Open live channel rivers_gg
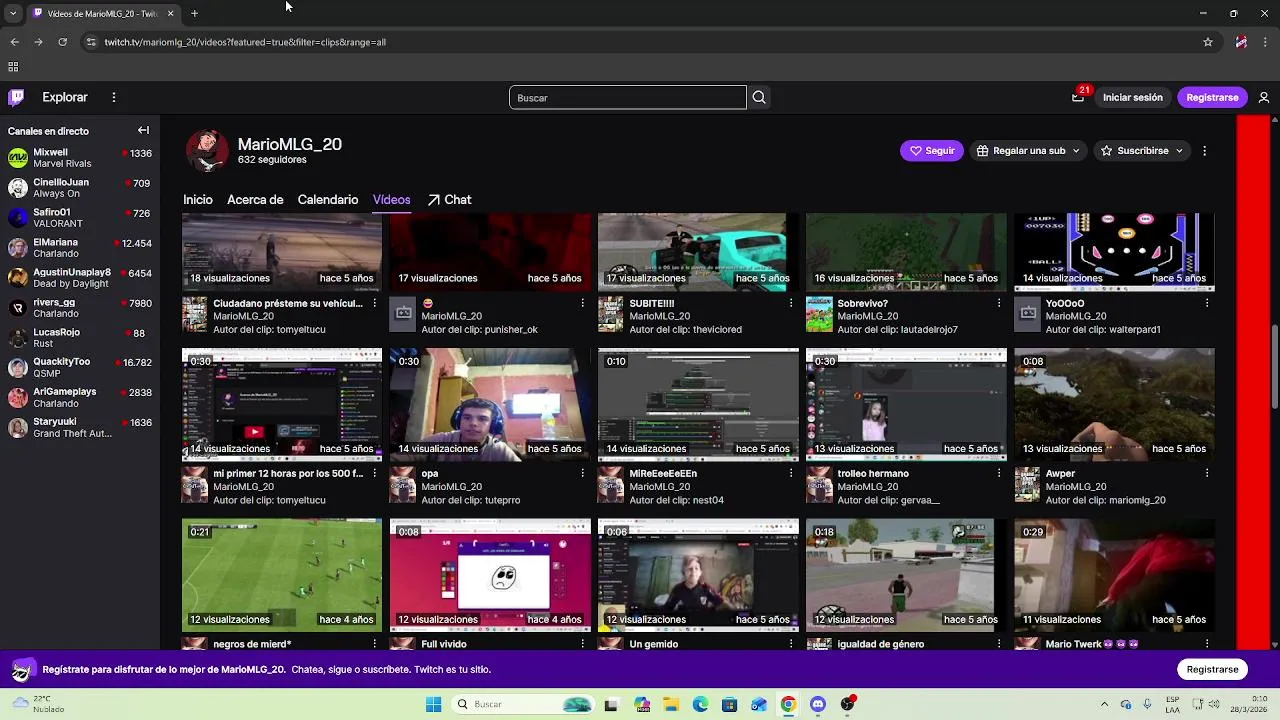Screen dimensions: 1280x720 tap(80, 308)
